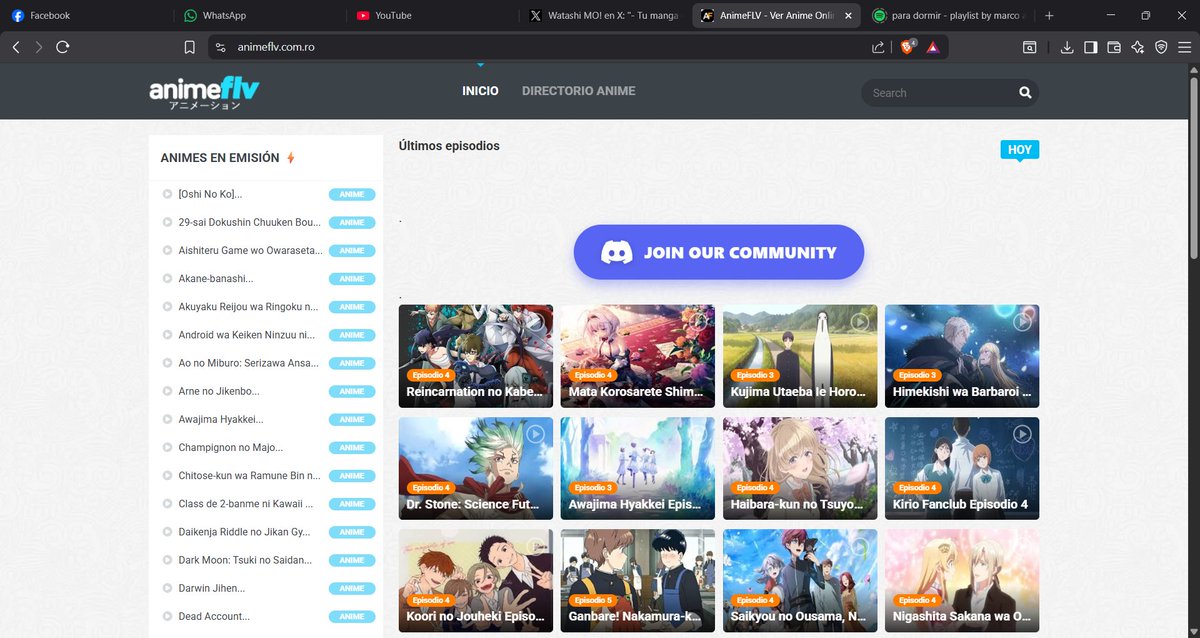The height and width of the screenshot is (638, 1200).
Task: Open the Leo AI sparkle icon
Action: (1138, 47)
